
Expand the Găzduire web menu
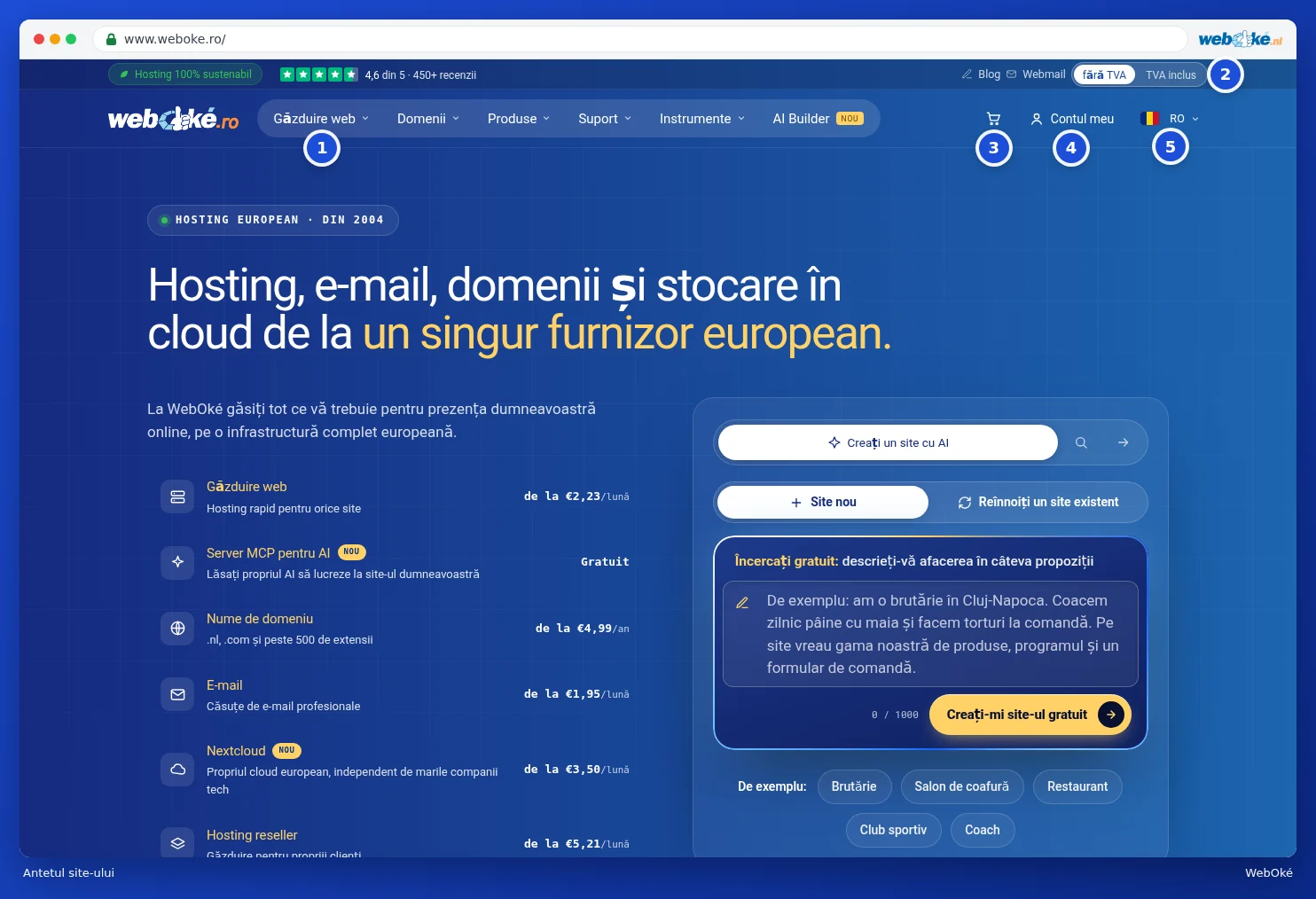click(321, 119)
